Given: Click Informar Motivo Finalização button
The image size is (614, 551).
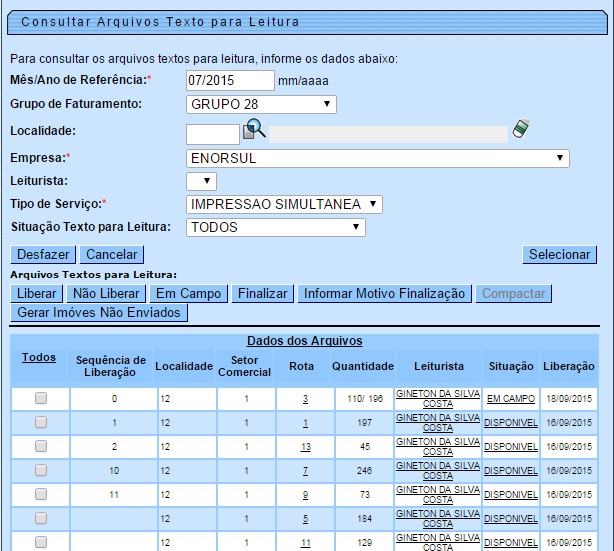Looking at the screenshot, I should [385, 293].
